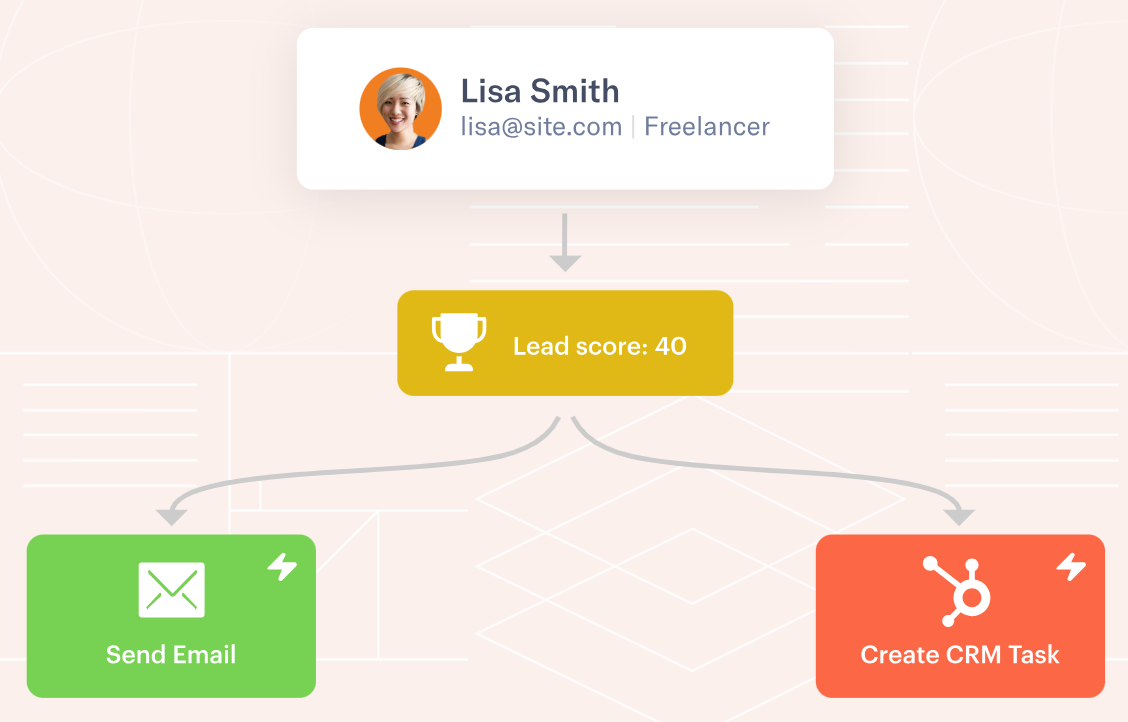Viewport: 1128px width, 722px height.
Task: Click the lisa@site.com email address
Action: click(541, 127)
